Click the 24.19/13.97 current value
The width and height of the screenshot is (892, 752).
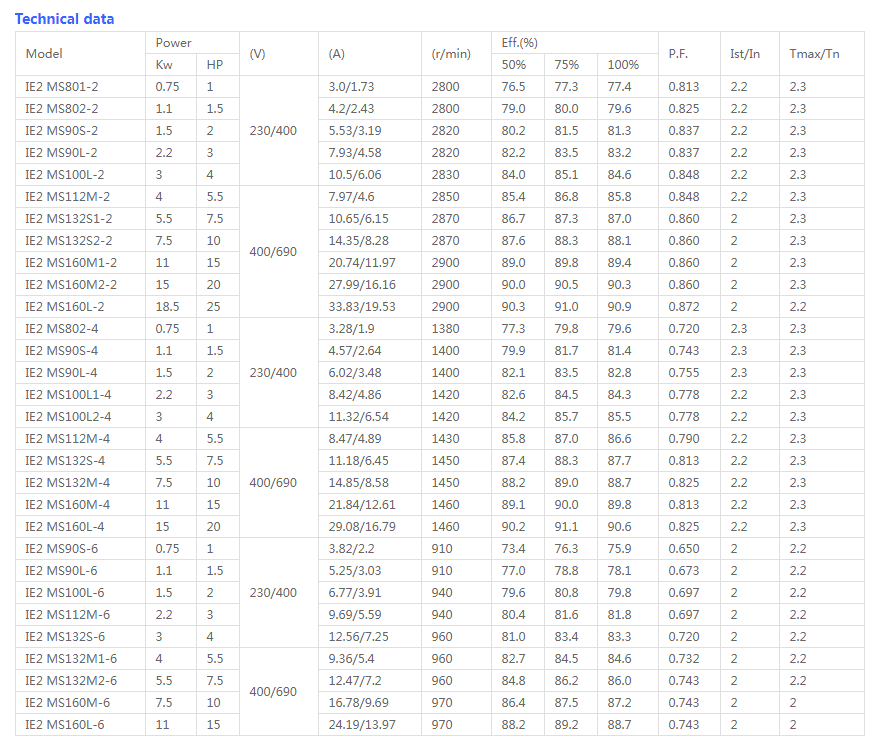pos(362,725)
